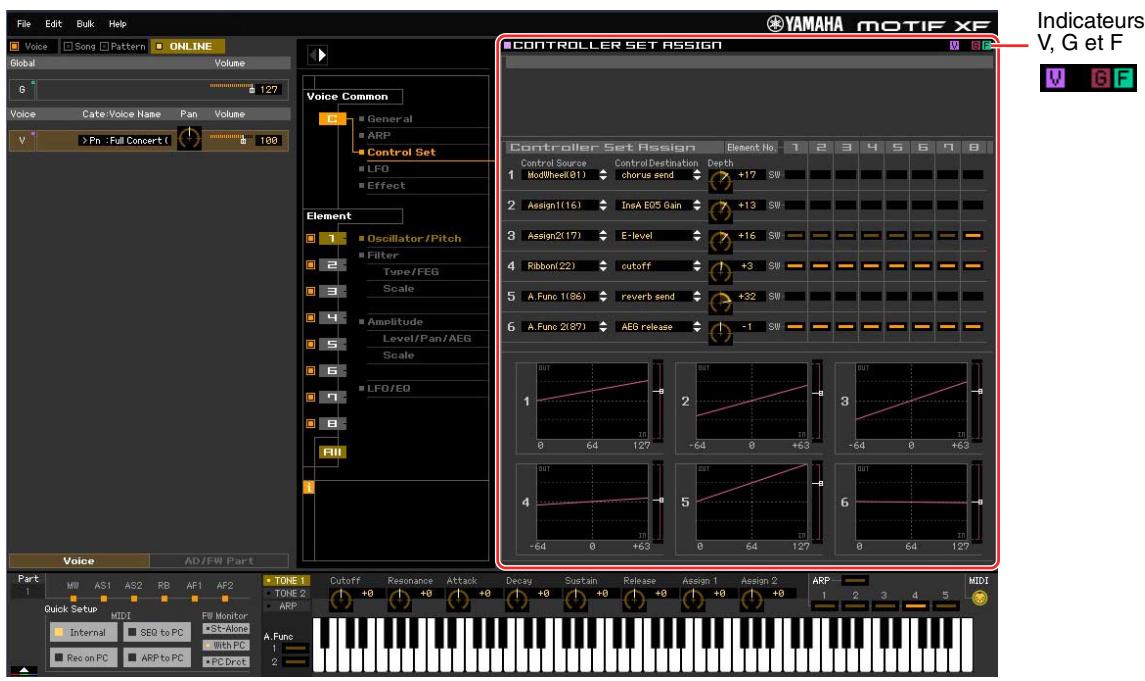Open Oscillator/Pitch element page

(414, 238)
